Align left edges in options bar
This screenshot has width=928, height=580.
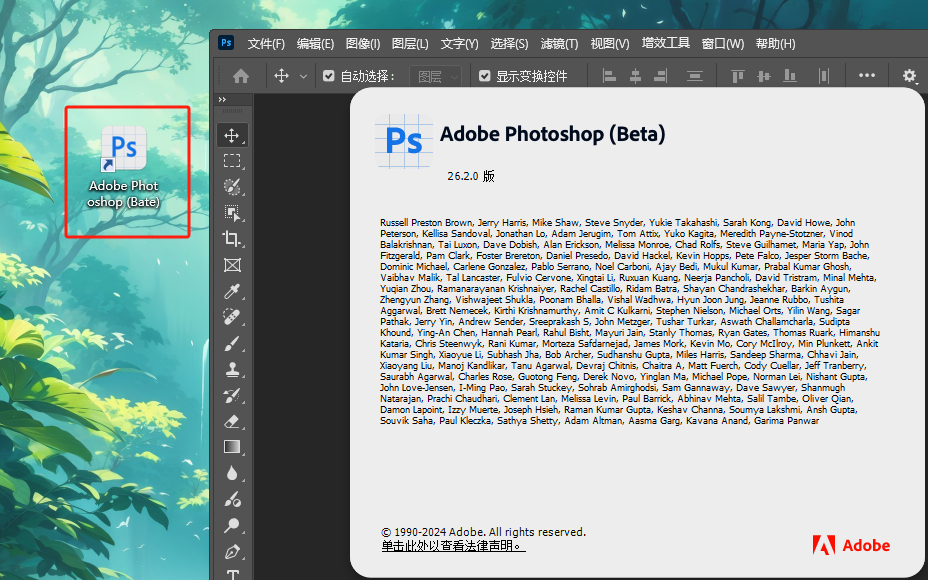[609, 76]
